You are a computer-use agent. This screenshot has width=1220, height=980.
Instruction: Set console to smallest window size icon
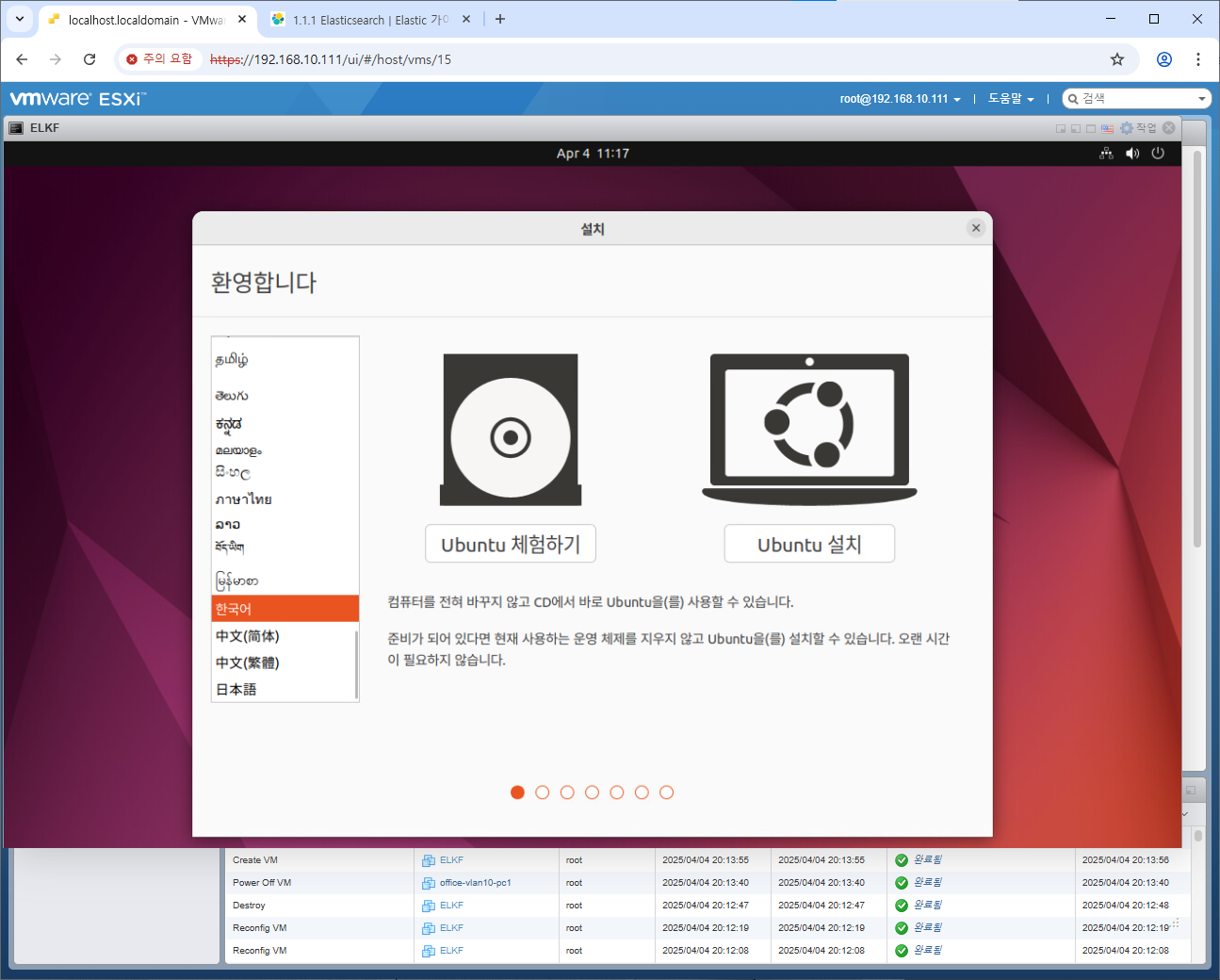point(1061,128)
